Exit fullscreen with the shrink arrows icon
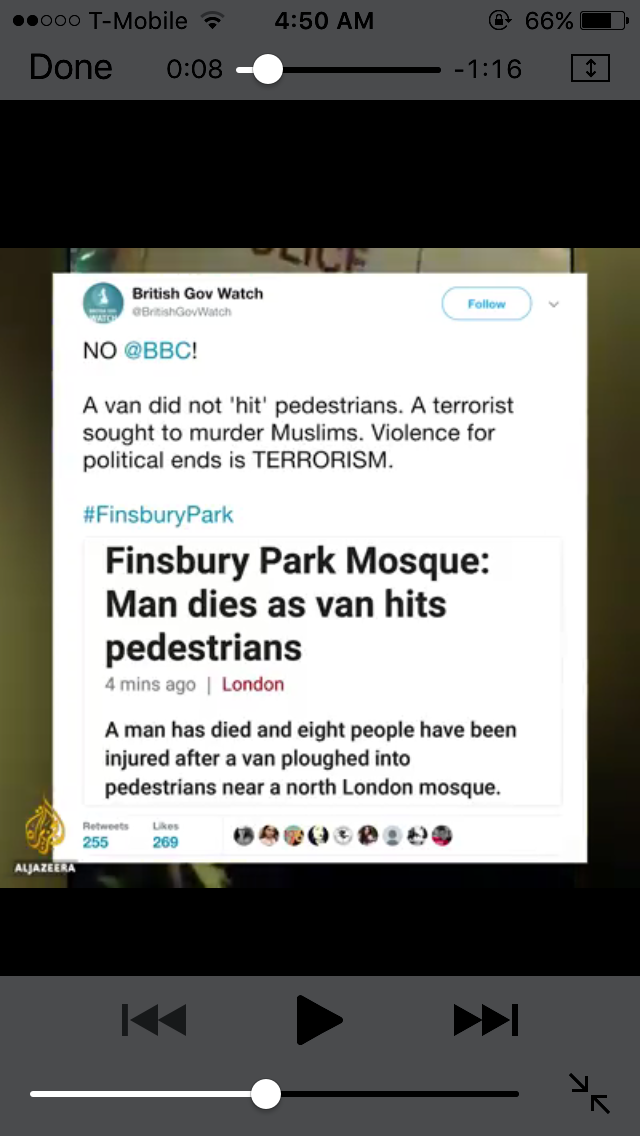The height and width of the screenshot is (1136, 640). pyautogui.click(x=589, y=1093)
